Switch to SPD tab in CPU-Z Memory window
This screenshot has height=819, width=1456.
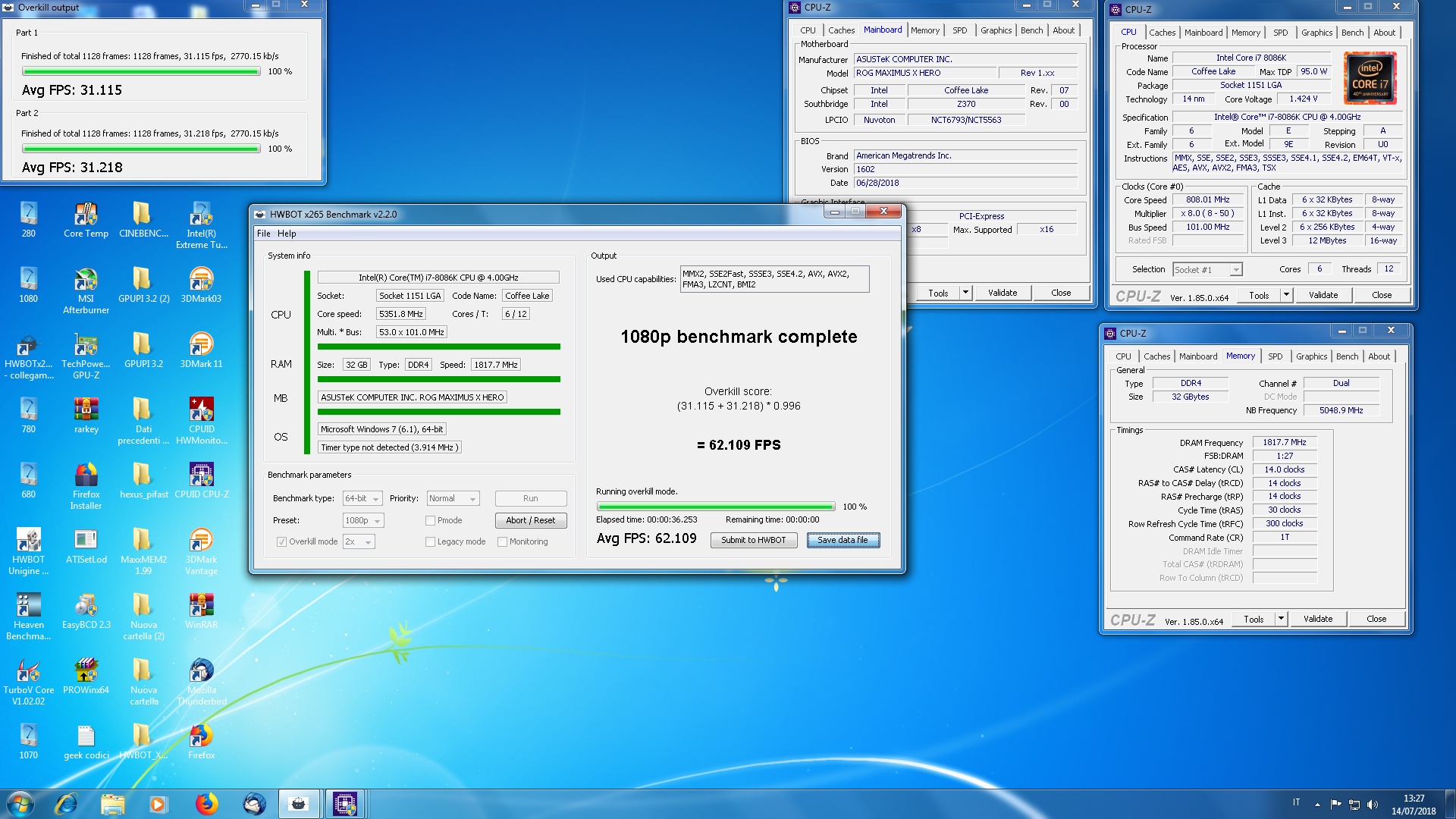1276,356
